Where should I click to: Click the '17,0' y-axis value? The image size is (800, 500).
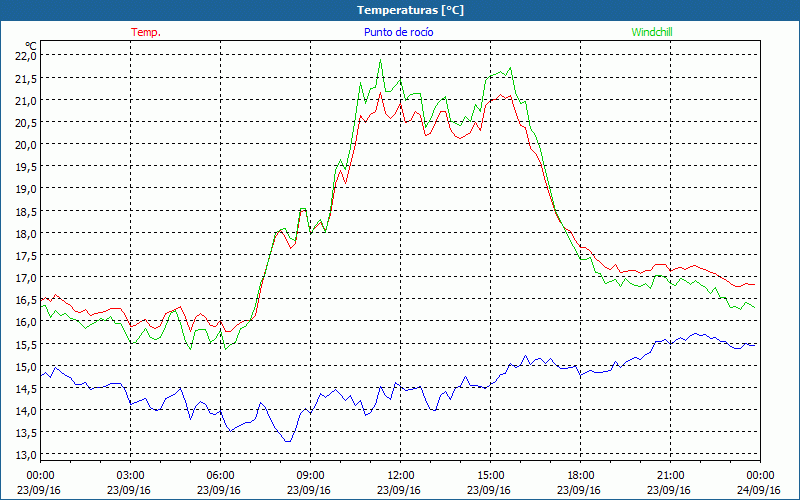[x=26, y=278]
